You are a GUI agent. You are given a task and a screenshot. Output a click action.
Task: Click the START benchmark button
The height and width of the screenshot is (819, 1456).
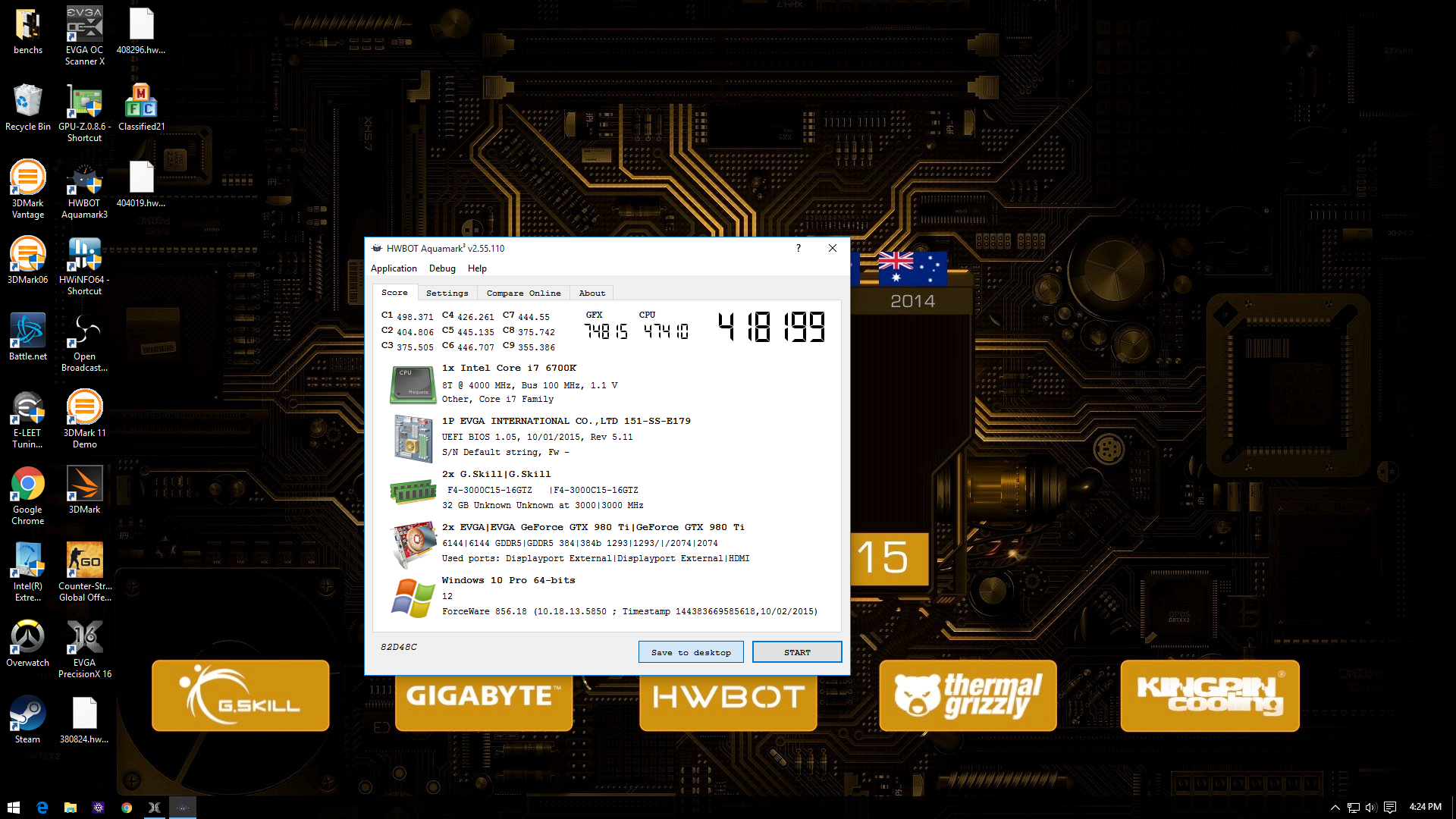(797, 652)
